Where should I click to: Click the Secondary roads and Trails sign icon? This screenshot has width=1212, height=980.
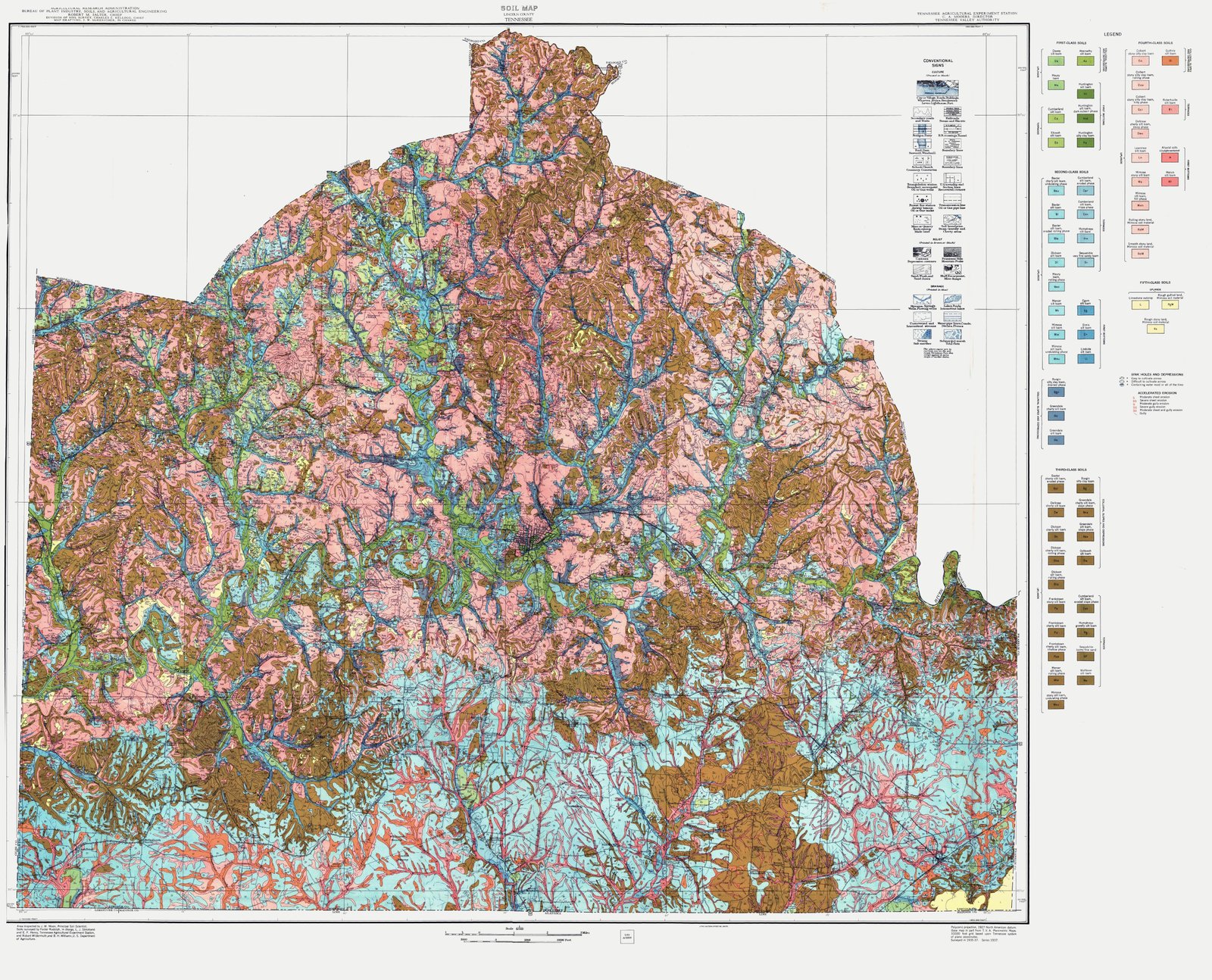pos(922,111)
